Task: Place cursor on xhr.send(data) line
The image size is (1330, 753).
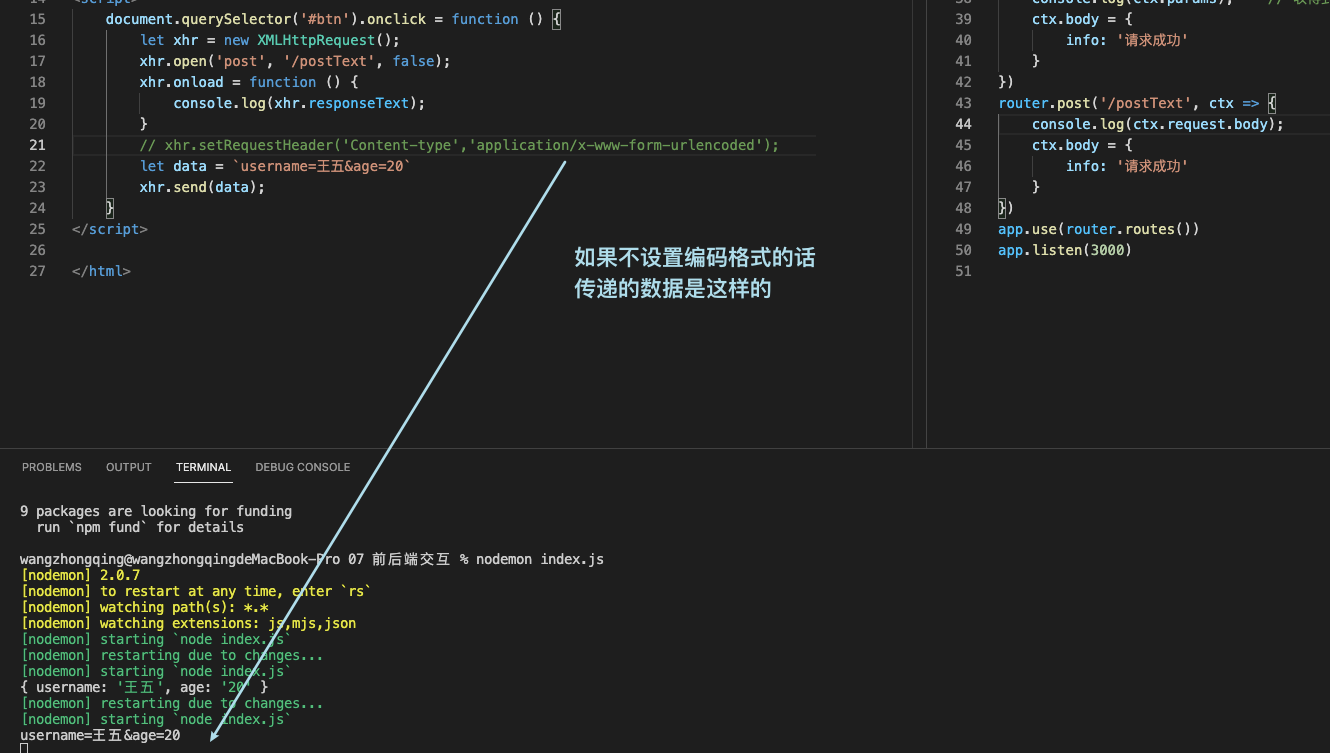Action: click(202, 187)
